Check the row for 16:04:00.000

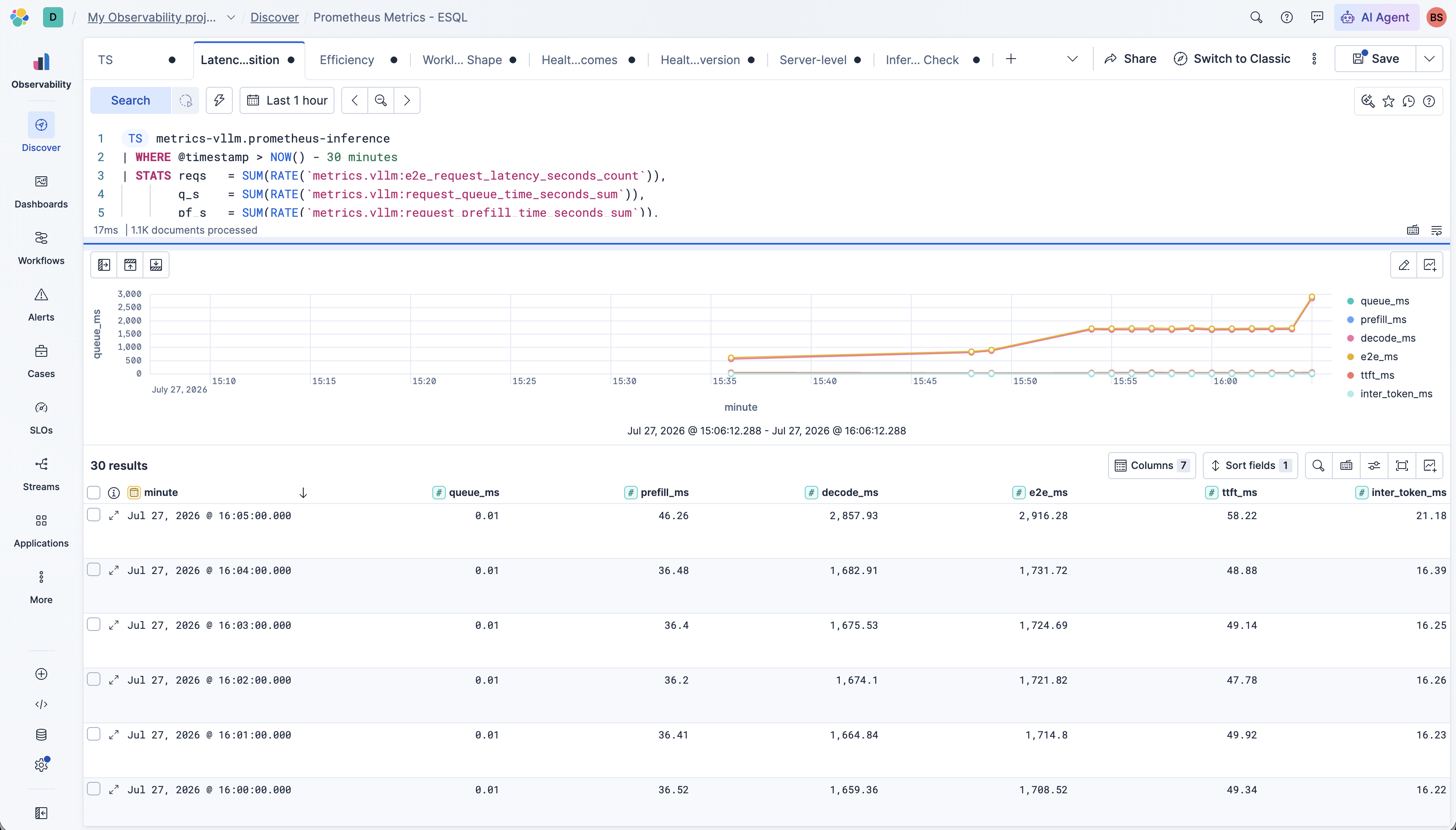coord(94,569)
